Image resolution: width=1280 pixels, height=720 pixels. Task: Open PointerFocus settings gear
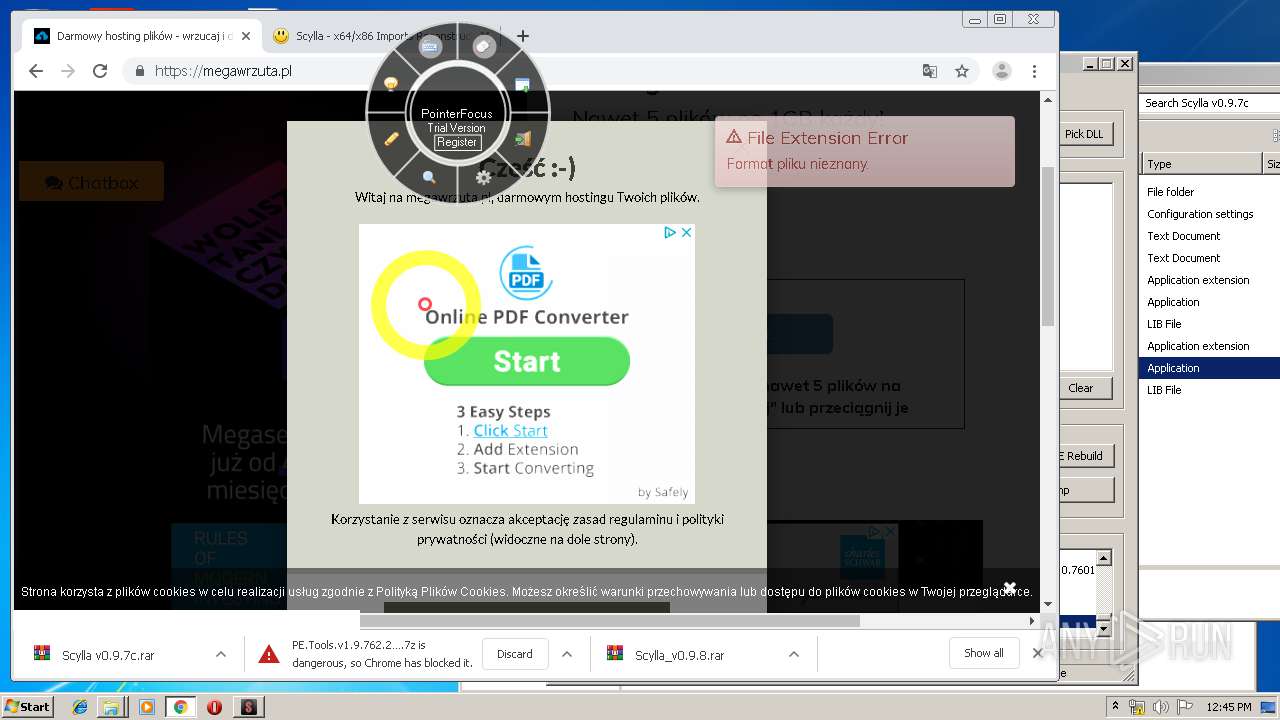point(484,177)
